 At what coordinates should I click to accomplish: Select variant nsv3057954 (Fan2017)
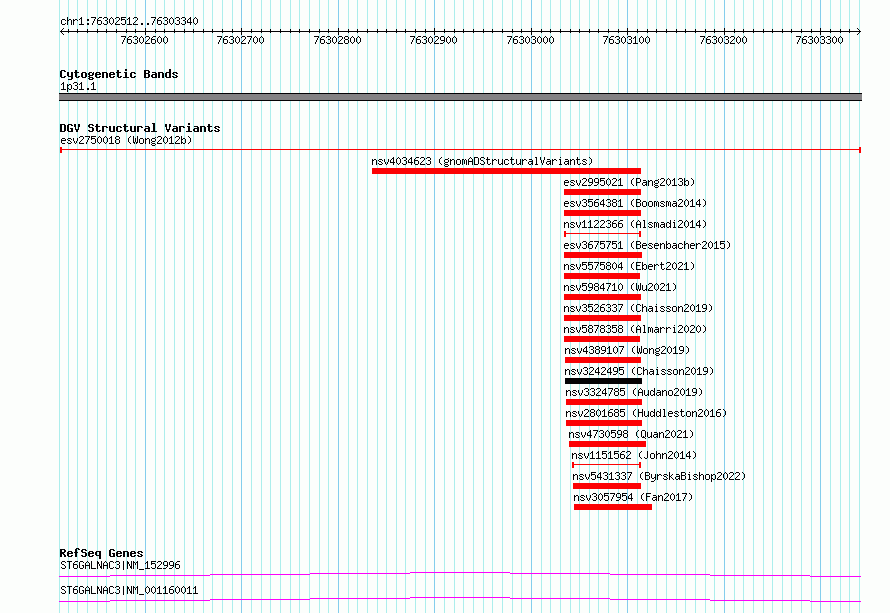click(633, 497)
